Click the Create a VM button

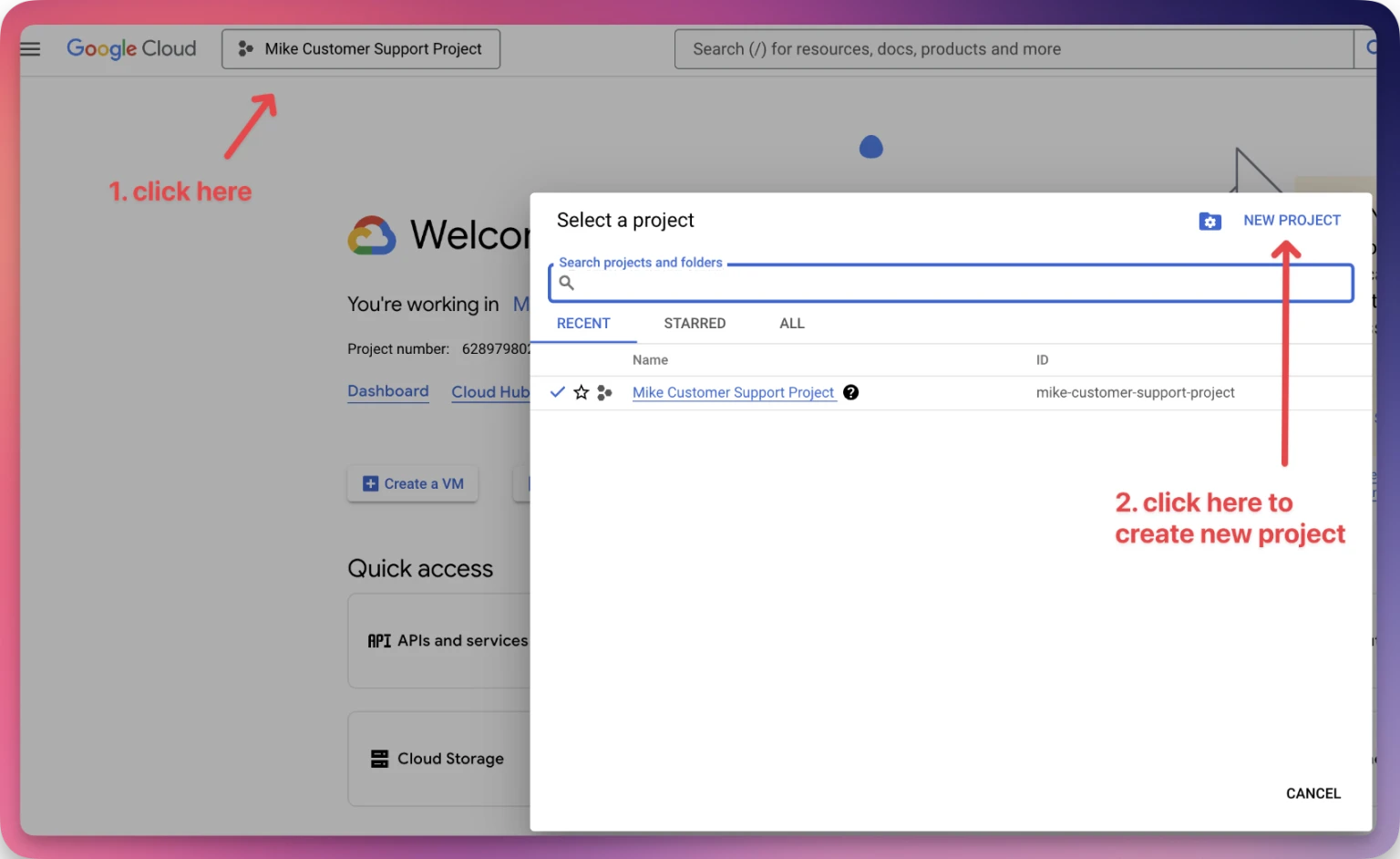point(413,484)
